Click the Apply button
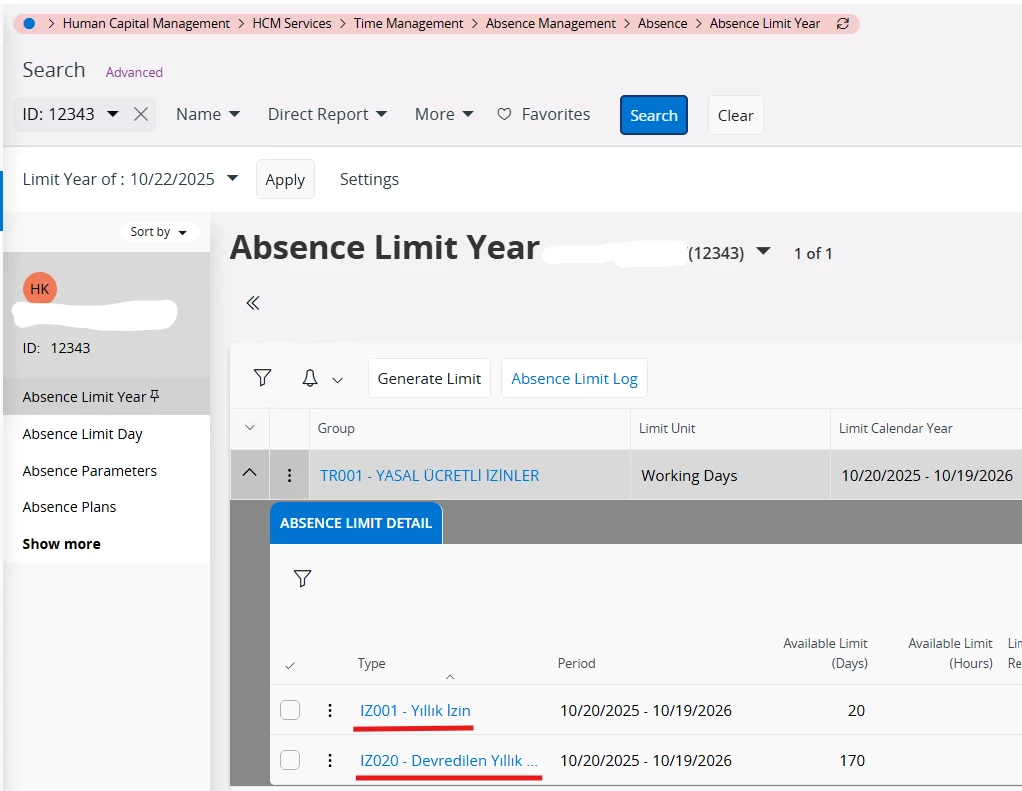The height and width of the screenshot is (791, 1022). 285,179
